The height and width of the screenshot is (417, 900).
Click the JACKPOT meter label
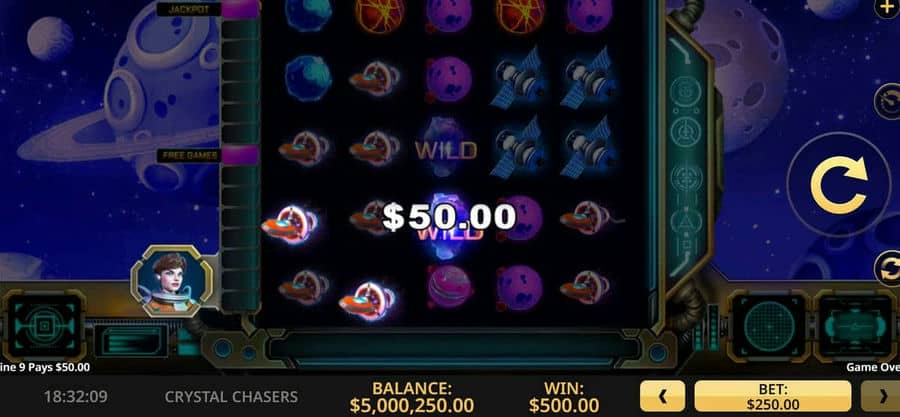coord(189,9)
